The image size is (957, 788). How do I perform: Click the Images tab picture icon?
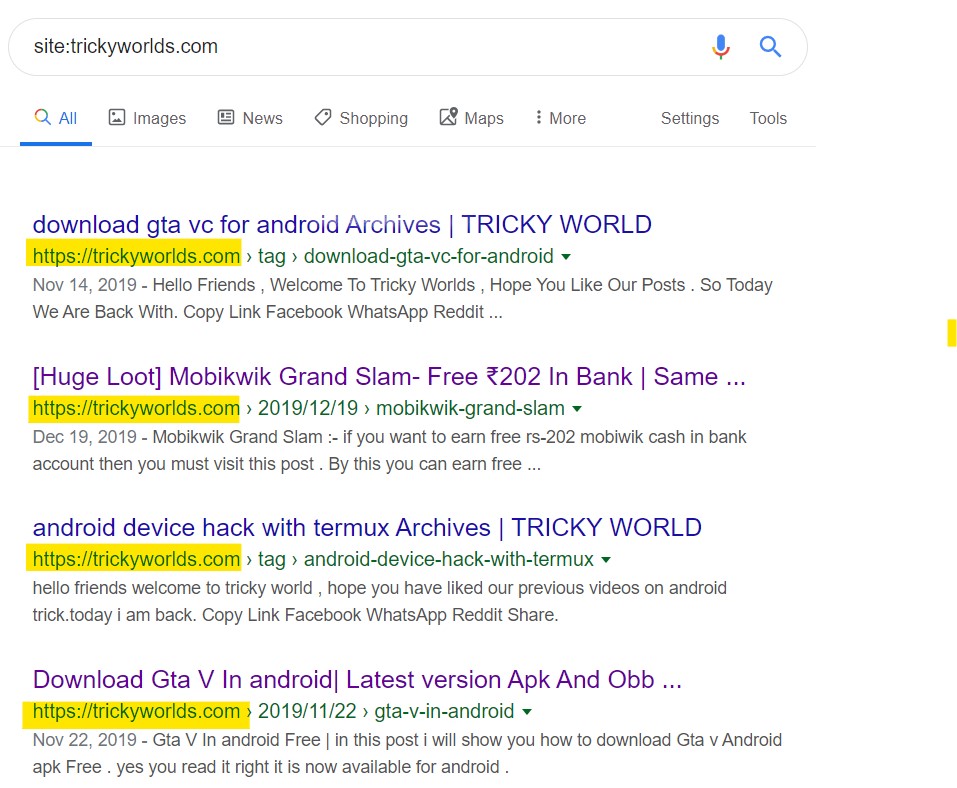point(117,117)
